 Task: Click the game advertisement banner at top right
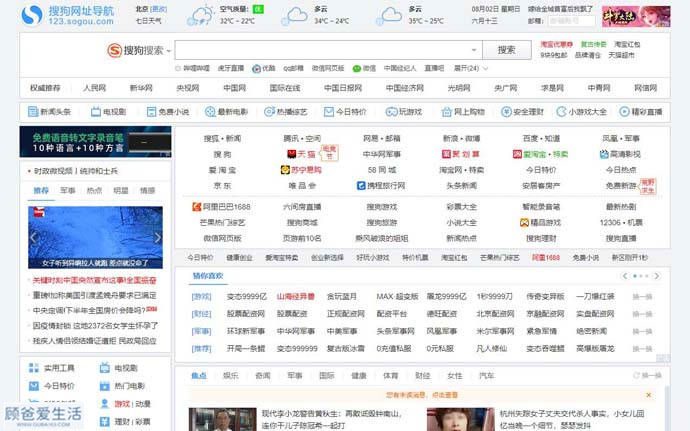[636, 17]
